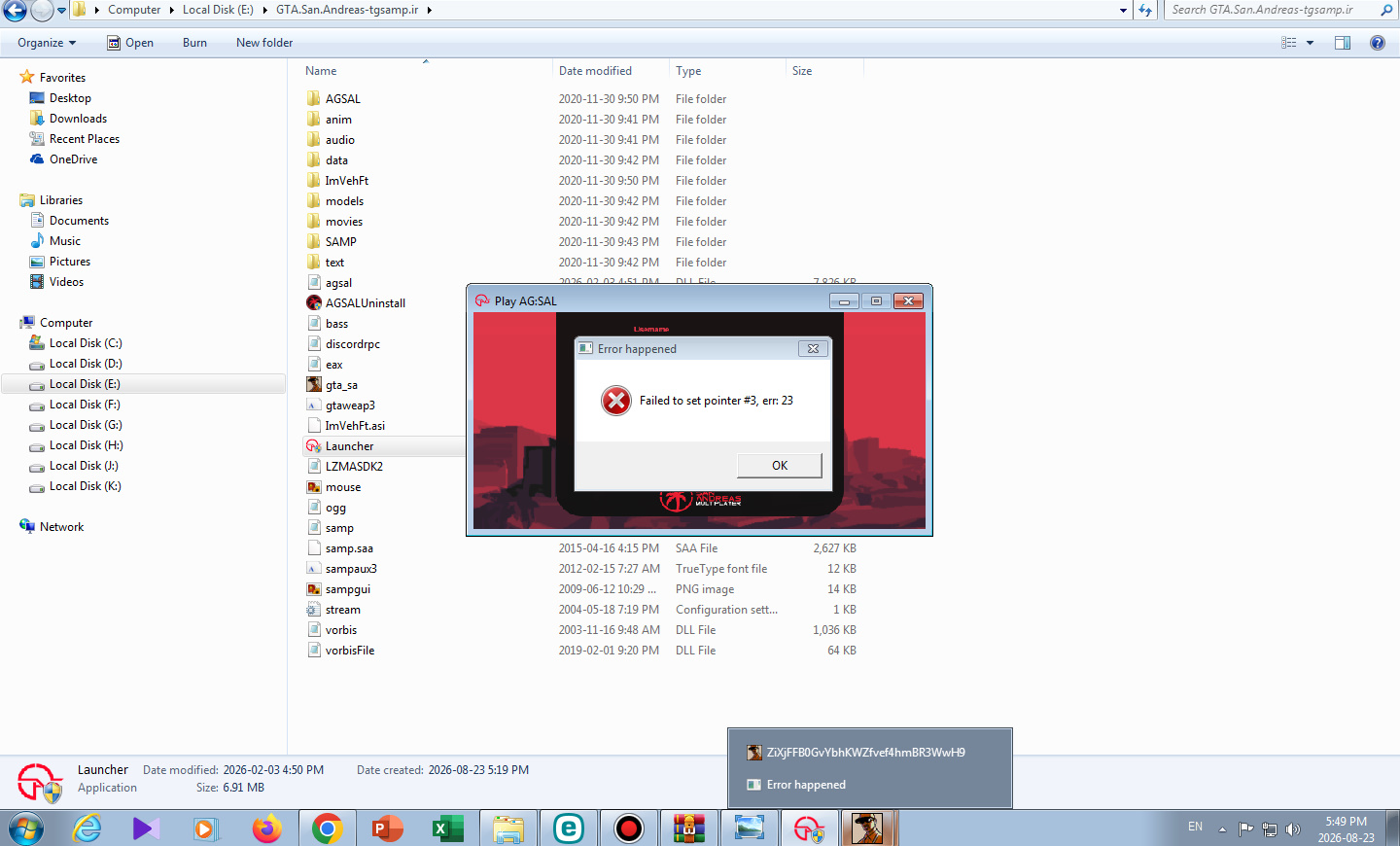
Task: Click Computer in the address bar breadcrumb
Action: tap(134, 10)
